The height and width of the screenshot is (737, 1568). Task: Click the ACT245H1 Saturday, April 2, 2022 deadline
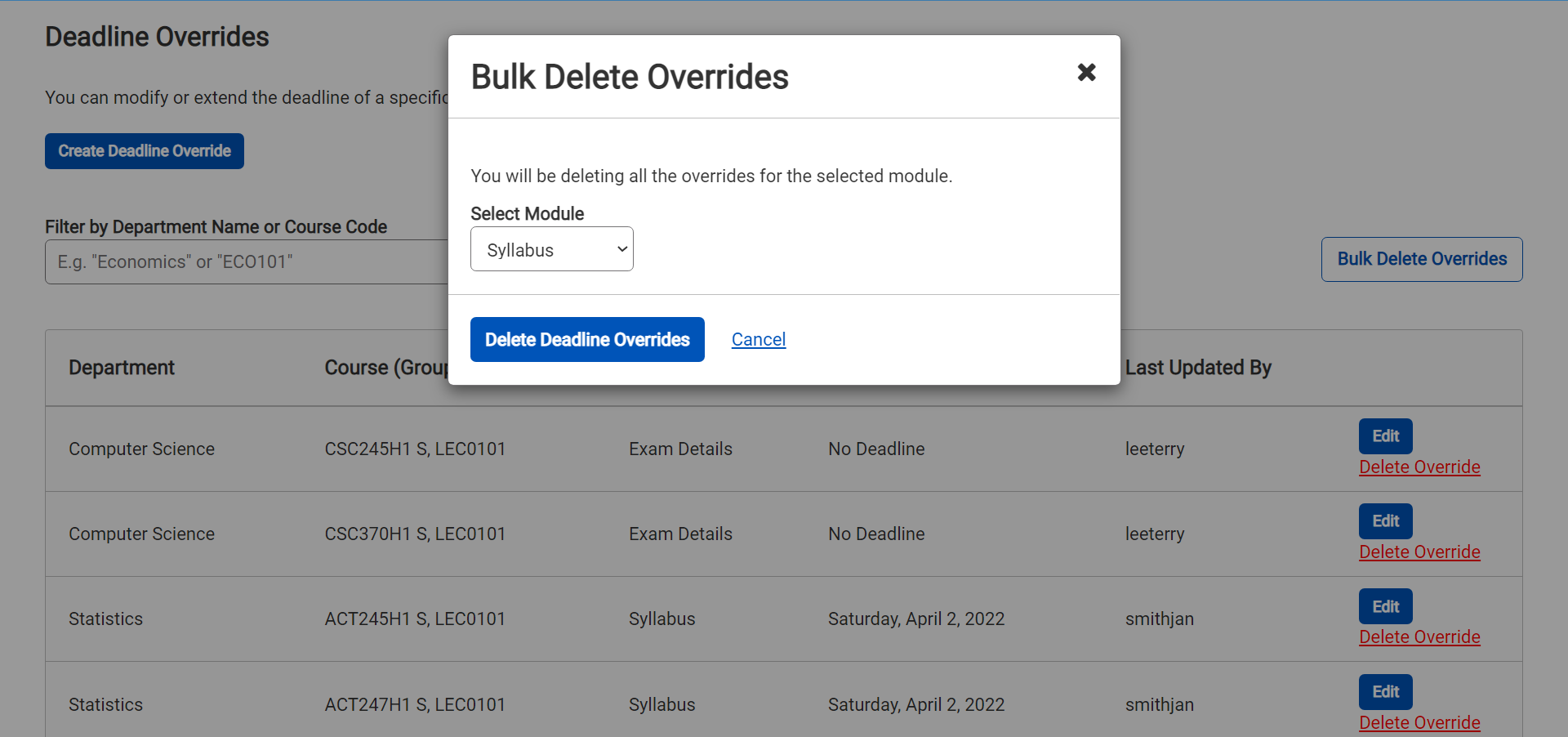click(x=916, y=619)
